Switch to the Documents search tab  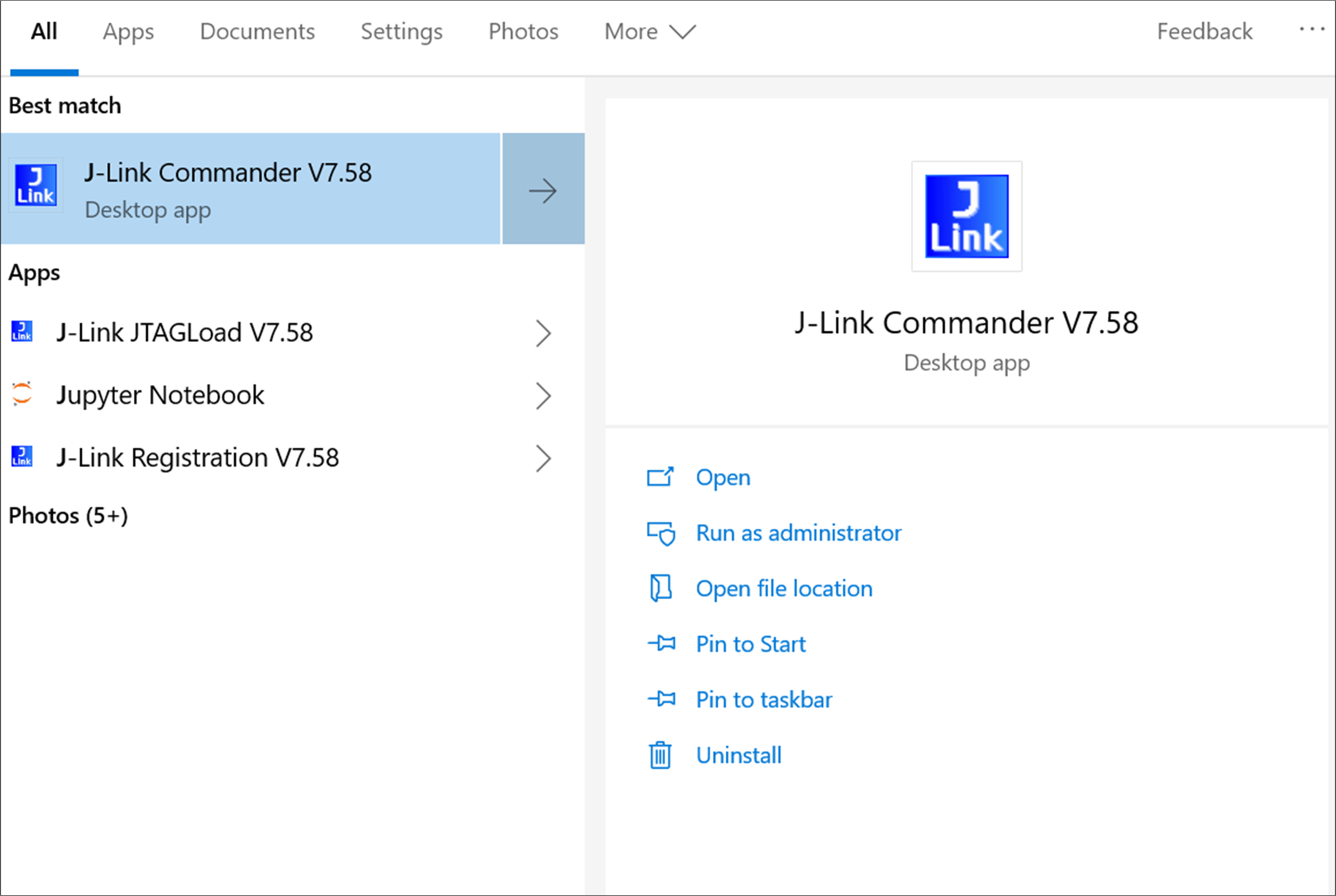(258, 31)
